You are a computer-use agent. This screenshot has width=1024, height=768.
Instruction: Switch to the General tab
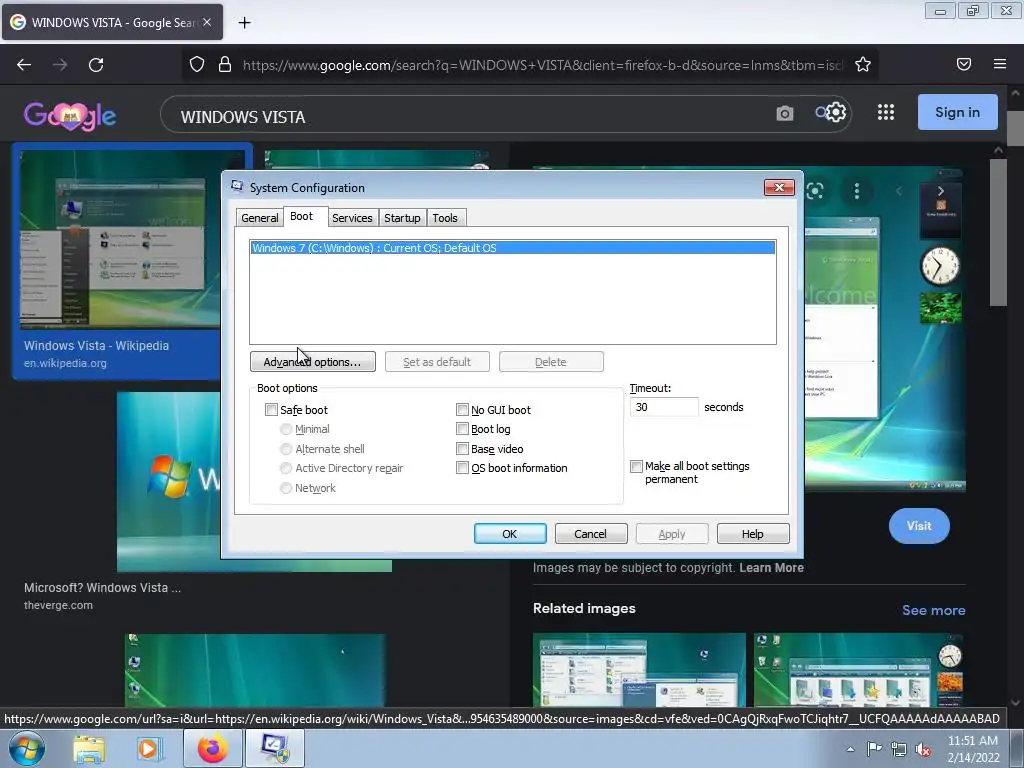[x=259, y=218]
